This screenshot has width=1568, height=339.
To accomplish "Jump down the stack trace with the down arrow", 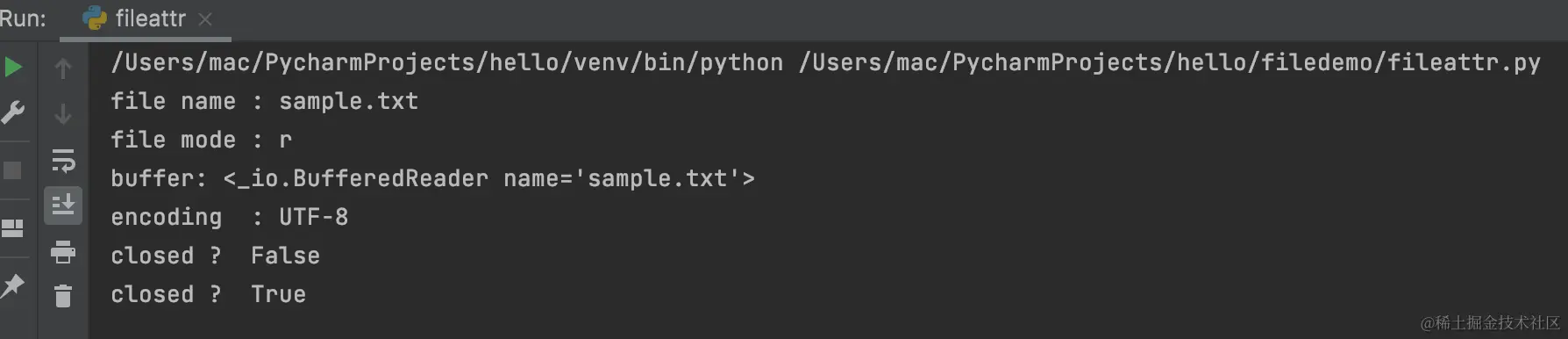I will (x=63, y=114).
